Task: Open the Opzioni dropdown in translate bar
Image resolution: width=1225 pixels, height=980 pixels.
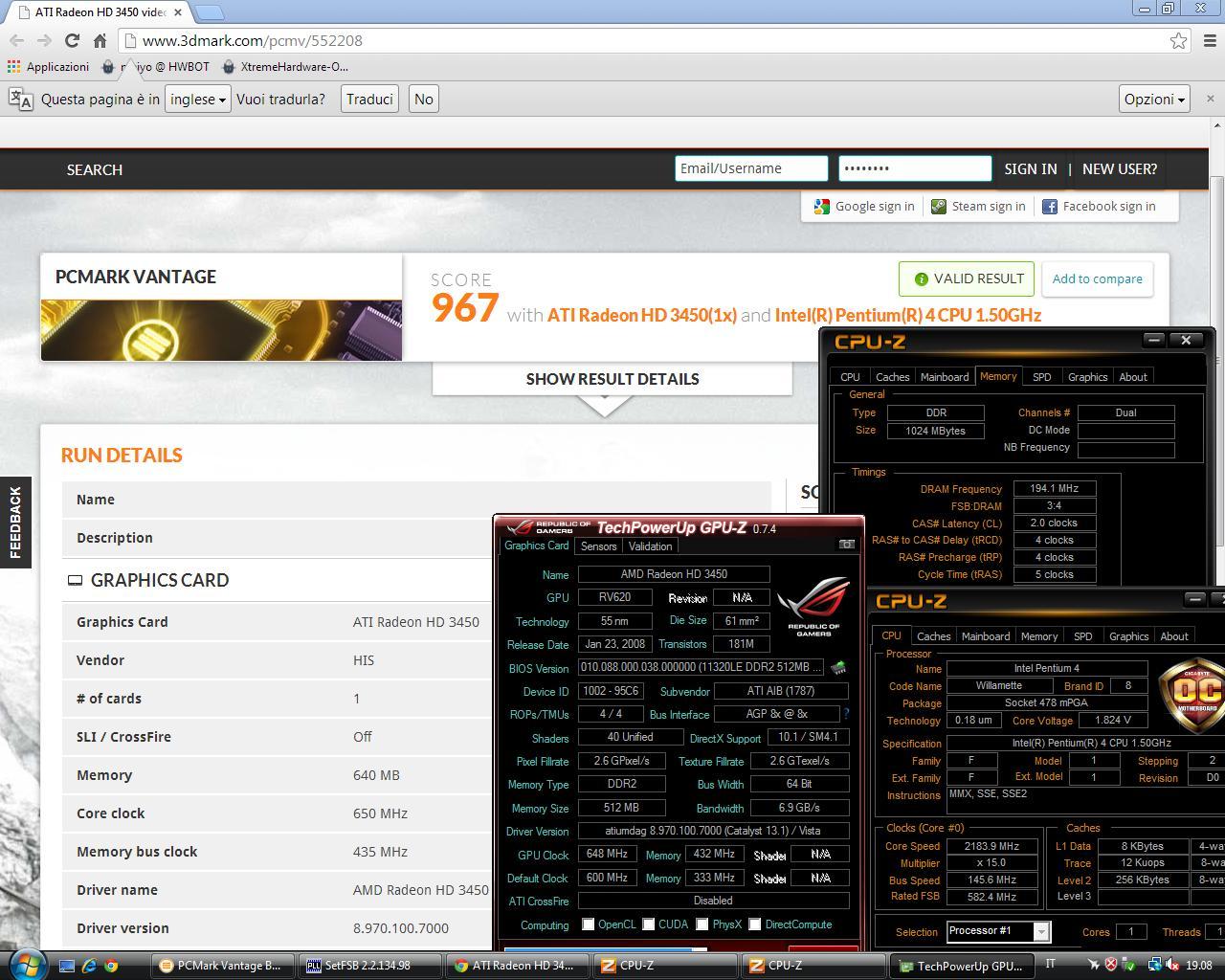Action: (x=1154, y=99)
